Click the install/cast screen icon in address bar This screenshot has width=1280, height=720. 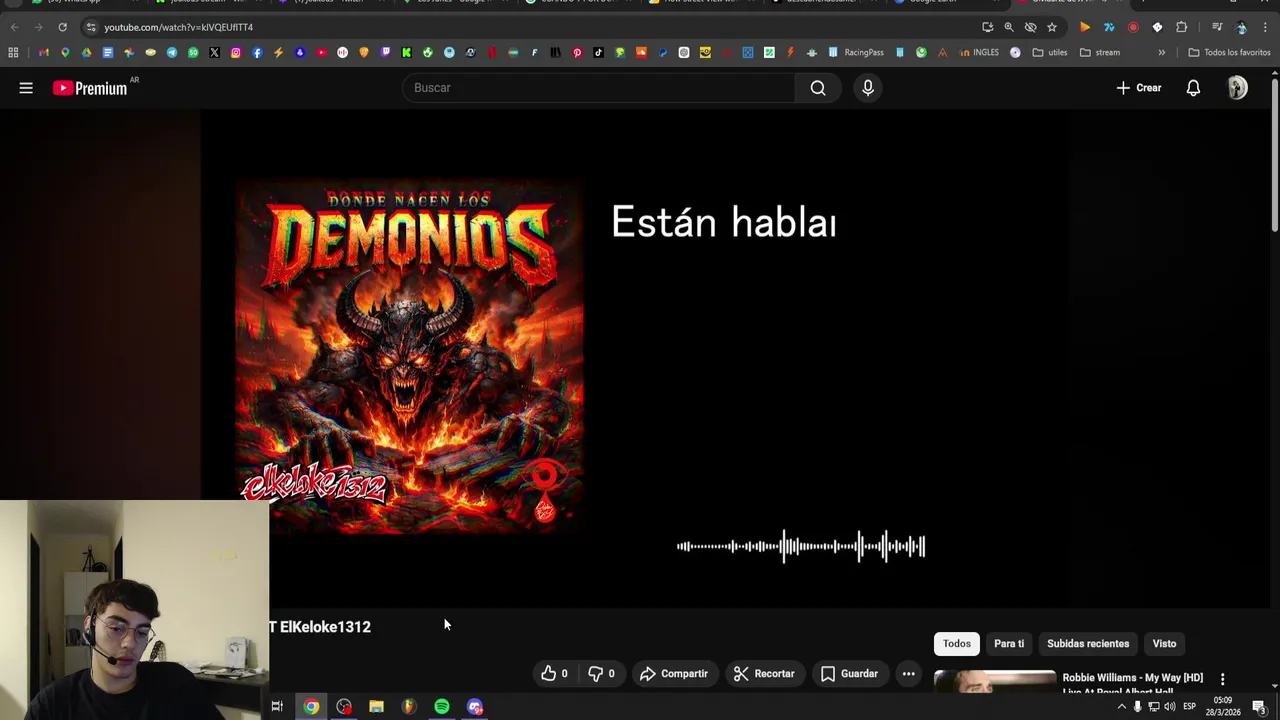(x=988, y=27)
